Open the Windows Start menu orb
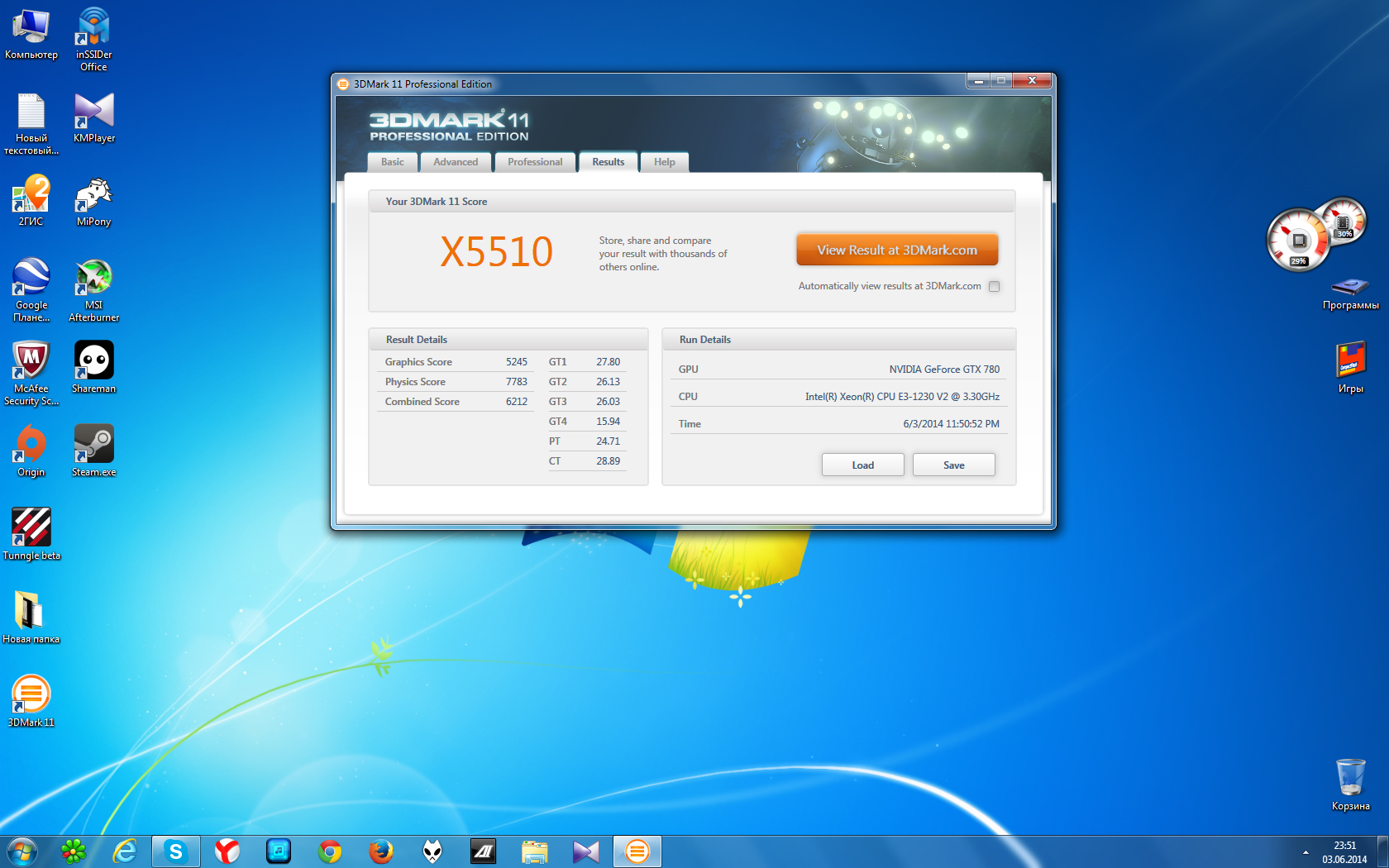This screenshot has width=1389, height=868. [x=22, y=851]
